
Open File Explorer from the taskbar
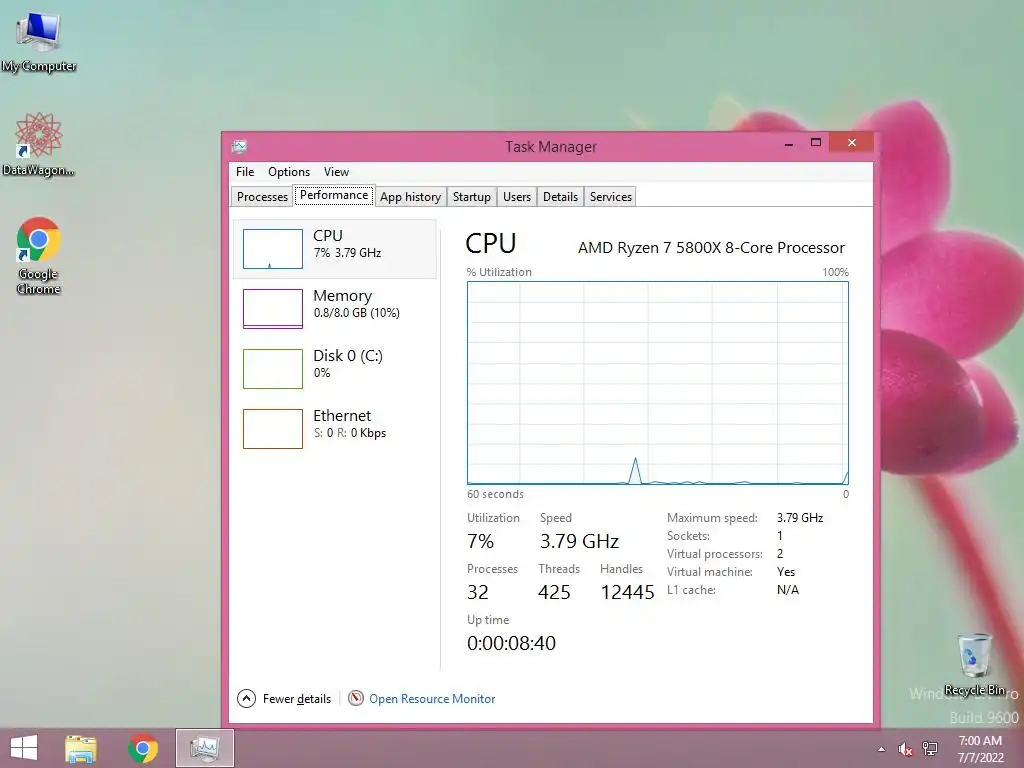(81, 748)
